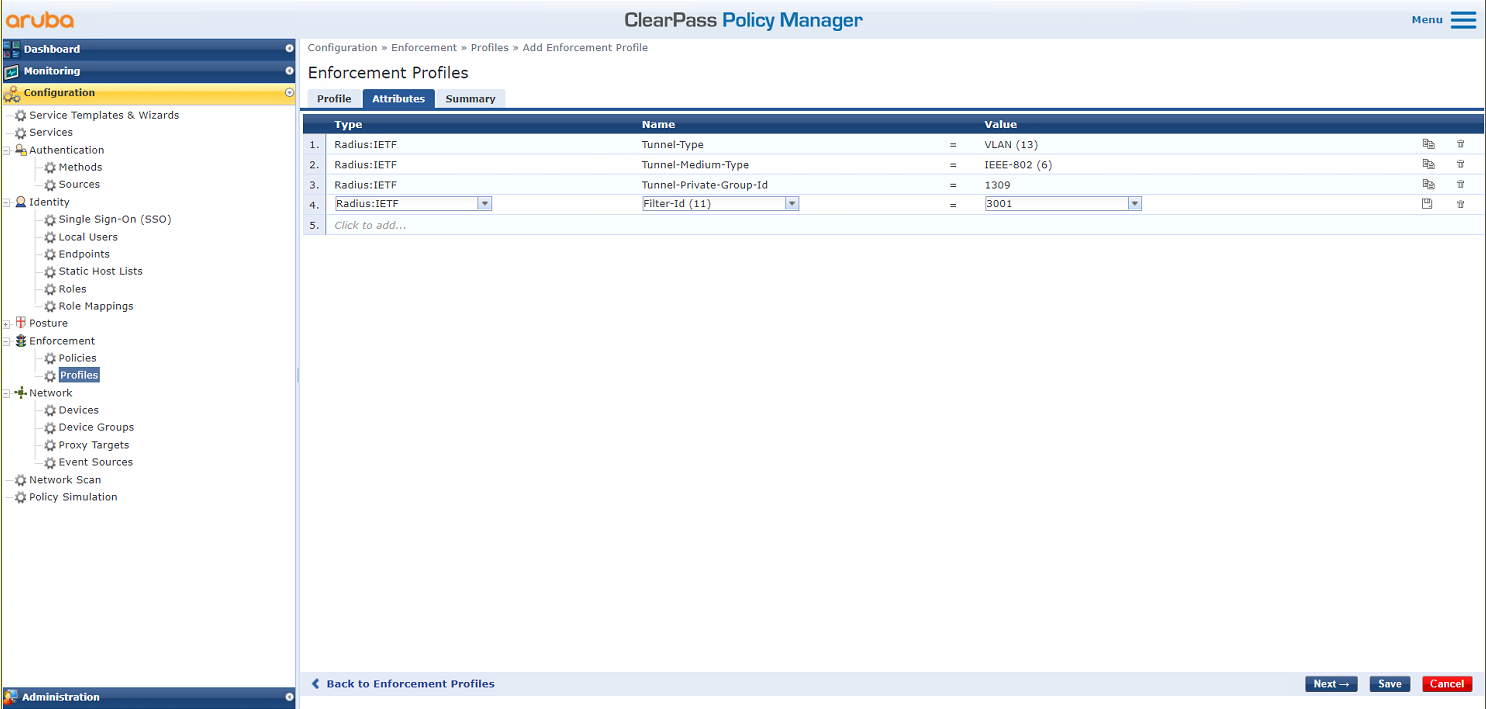Click the Configuration panel icon
This screenshot has width=1486, height=709.
(11, 93)
